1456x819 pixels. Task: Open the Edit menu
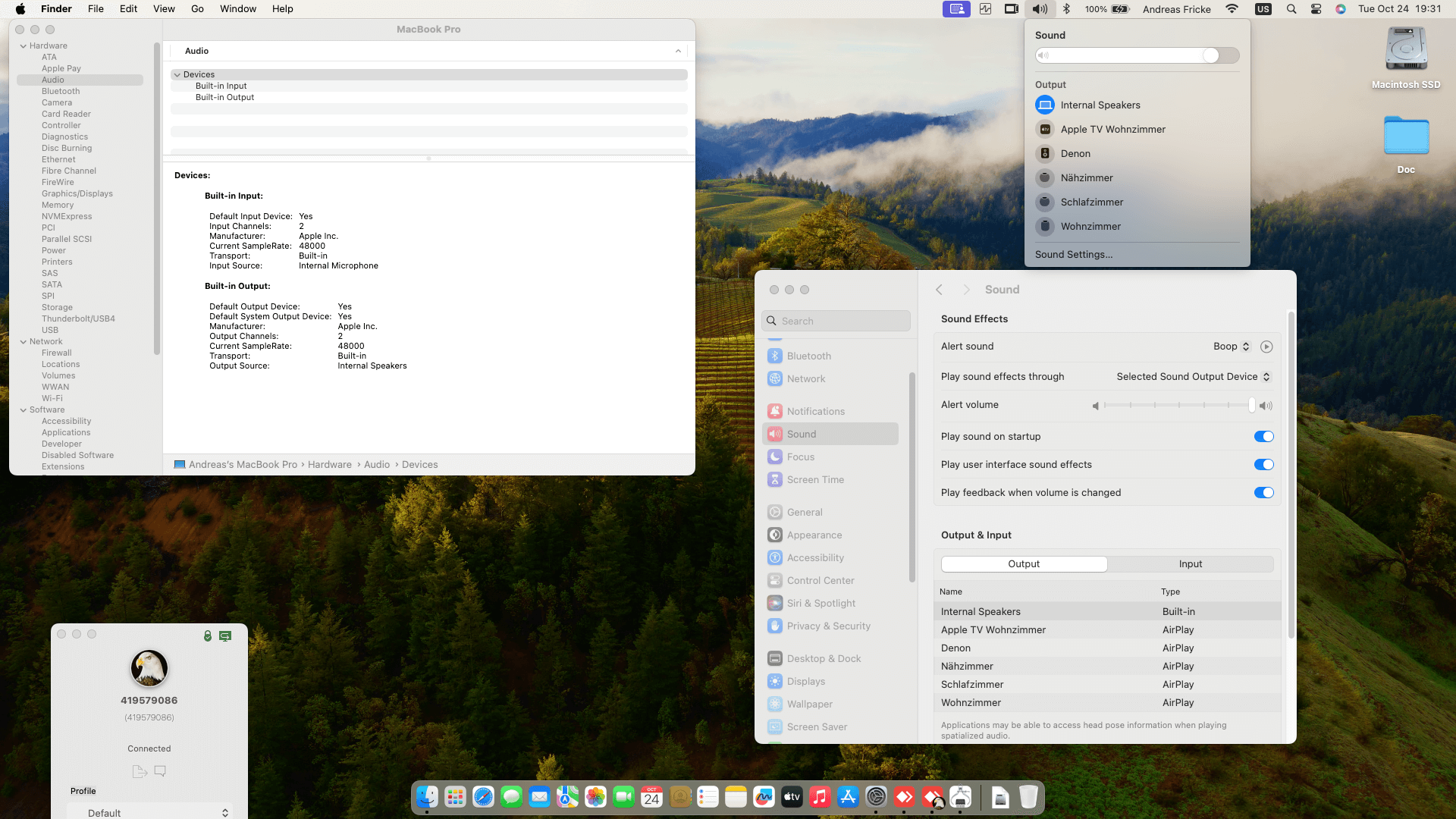tap(128, 9)
